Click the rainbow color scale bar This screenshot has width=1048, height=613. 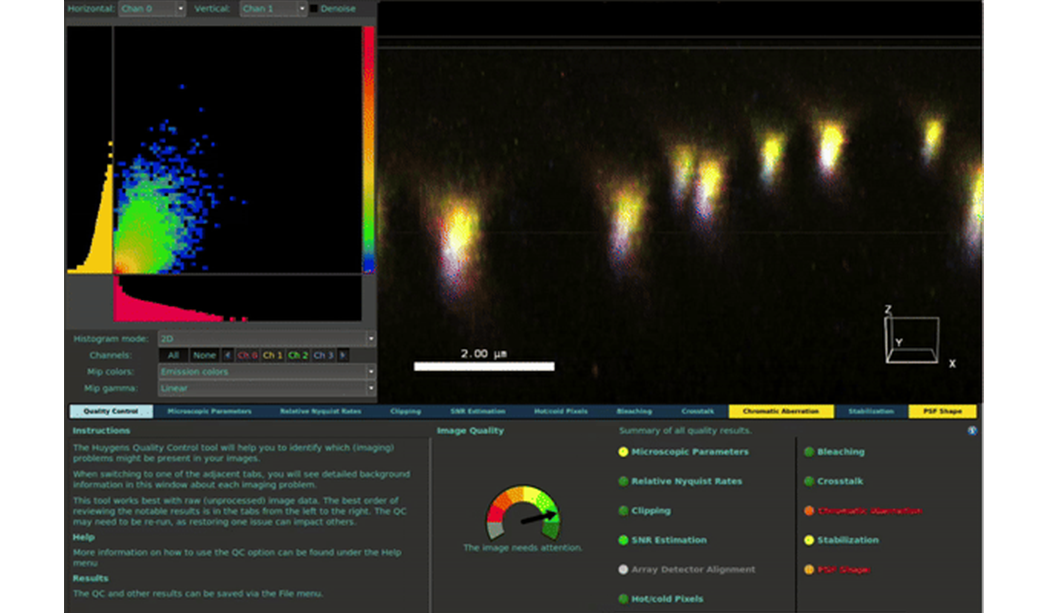tap(369, 150)
